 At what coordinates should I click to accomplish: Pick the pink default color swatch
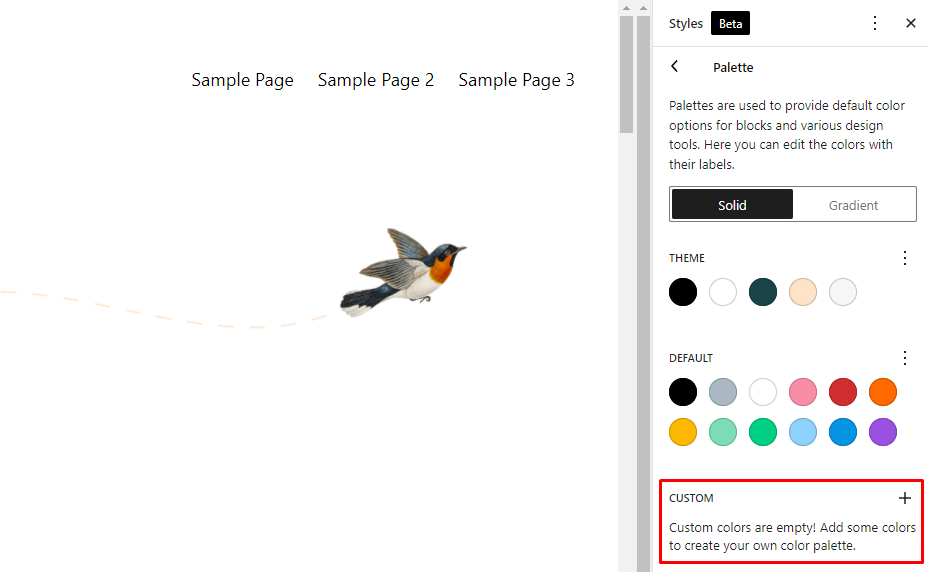803,392
